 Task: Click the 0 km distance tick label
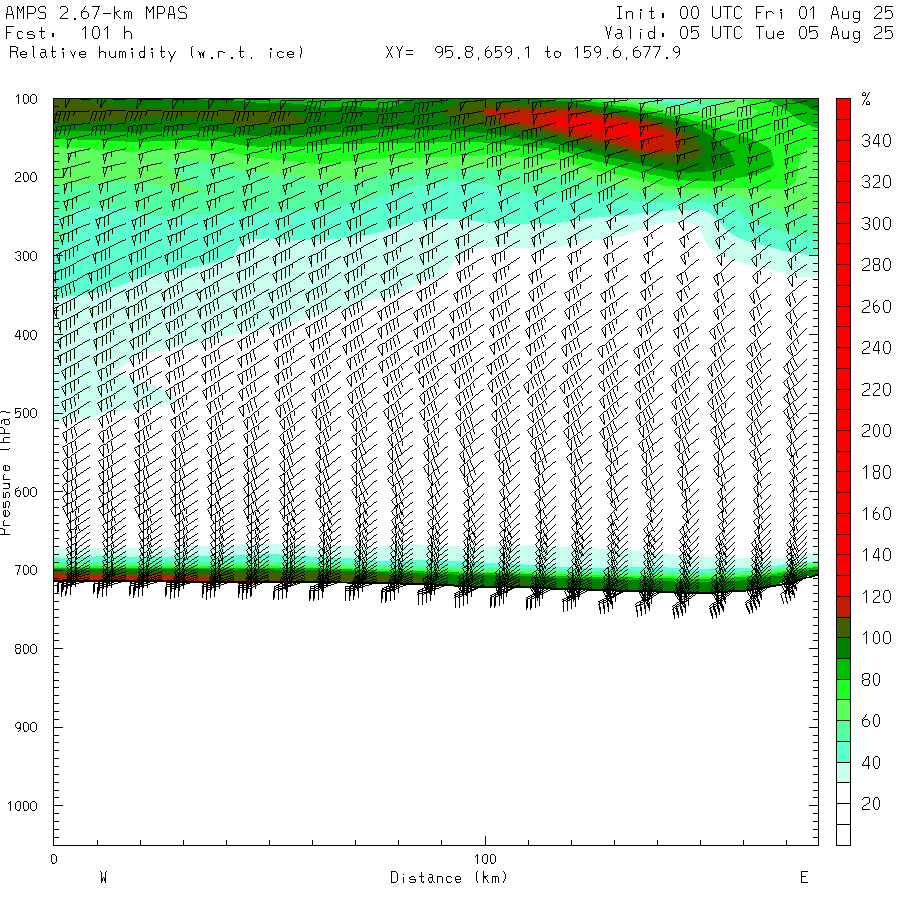[x=53, y=859]
